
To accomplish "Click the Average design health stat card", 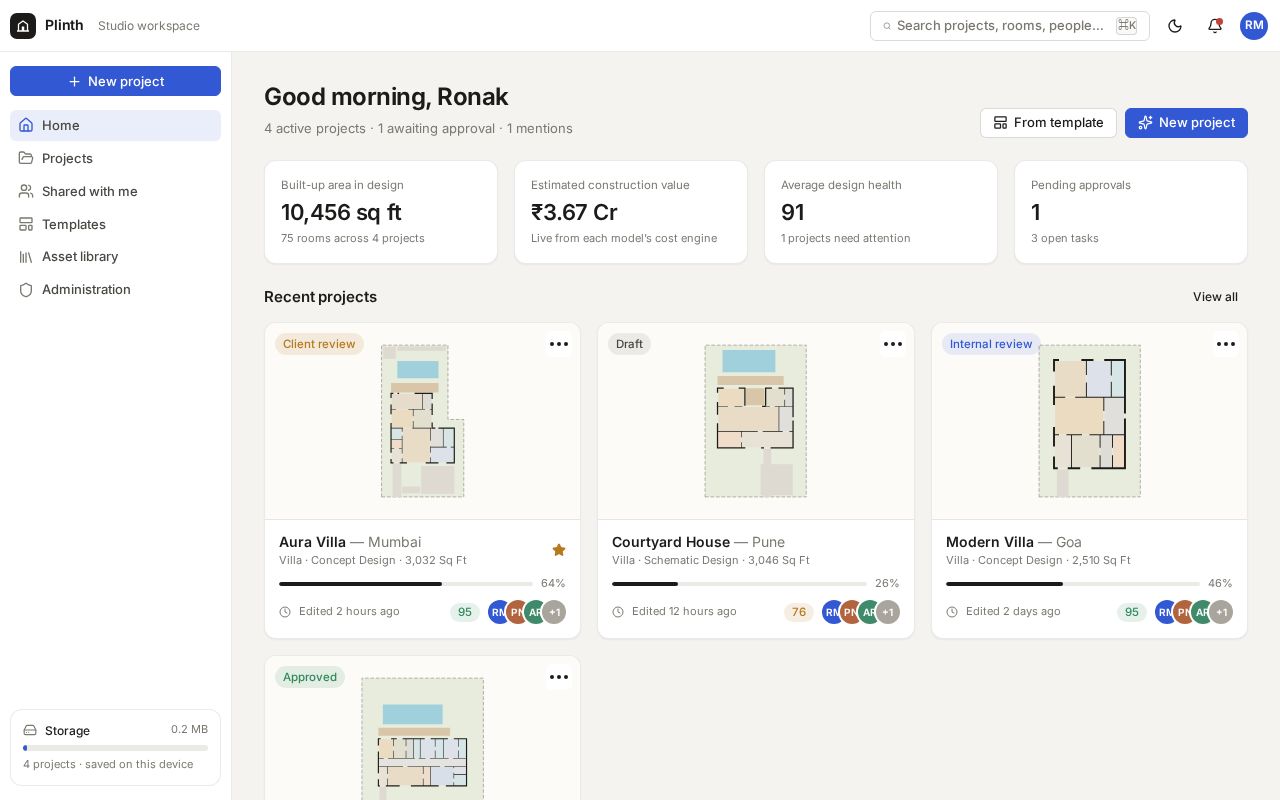I will coord(881,212).
